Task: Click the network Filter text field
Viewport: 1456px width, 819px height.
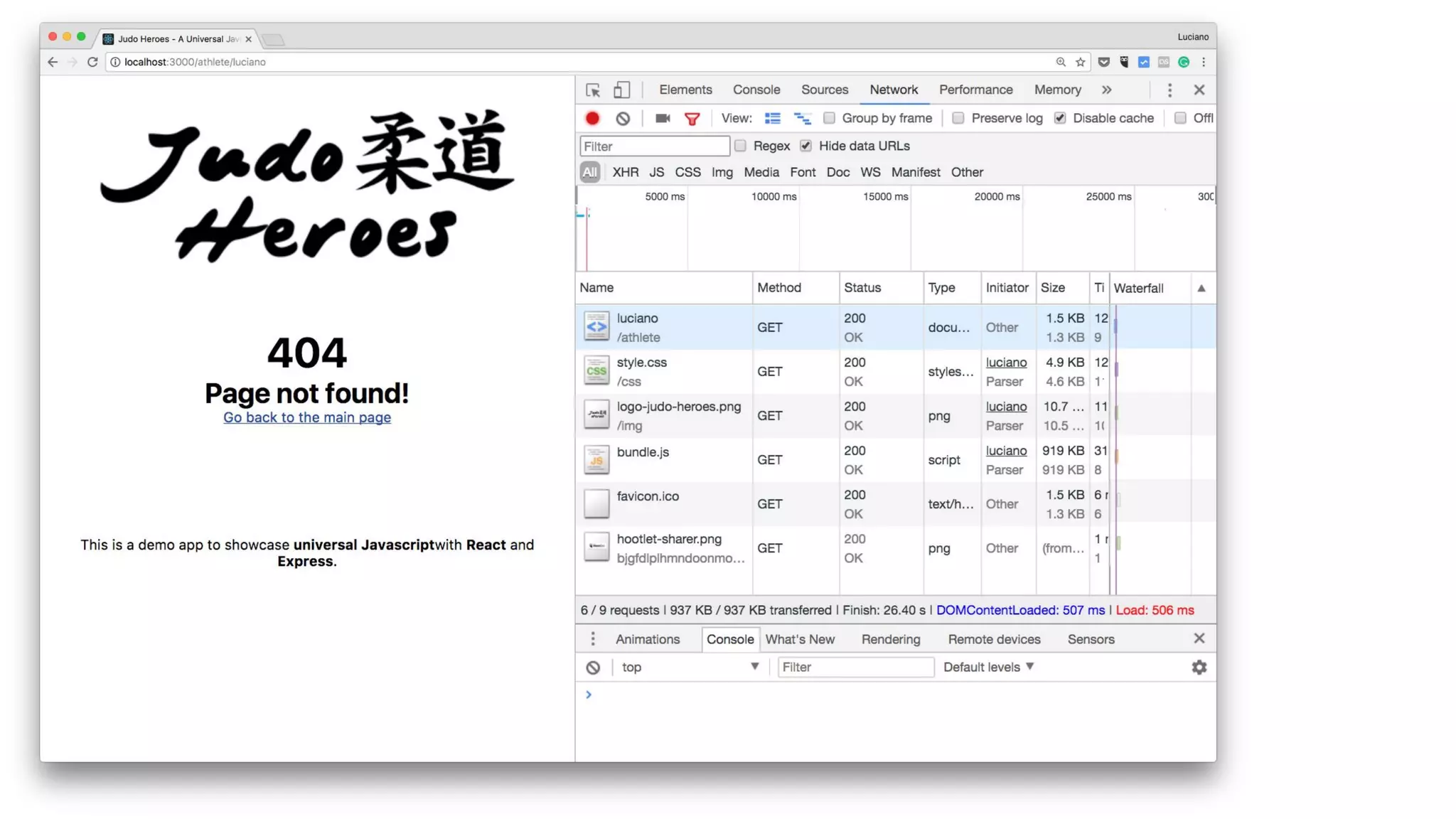Action: tap(654, 146)
